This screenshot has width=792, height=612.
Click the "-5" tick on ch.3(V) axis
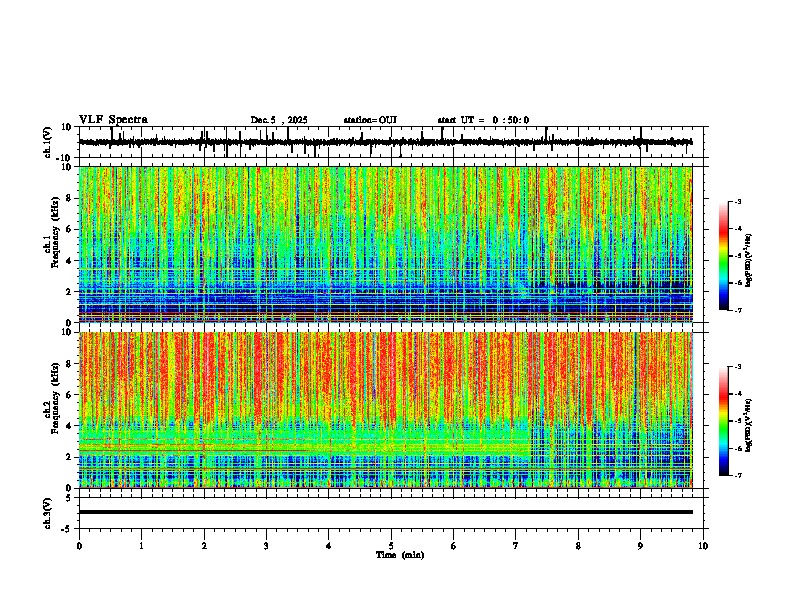point(68,529)
